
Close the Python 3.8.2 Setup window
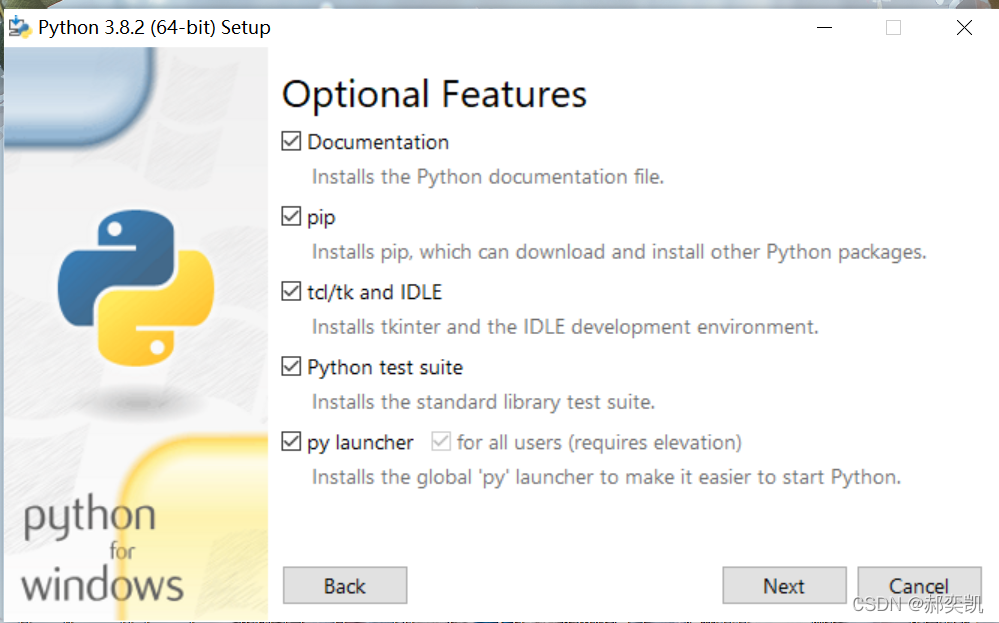click(964, 27)
